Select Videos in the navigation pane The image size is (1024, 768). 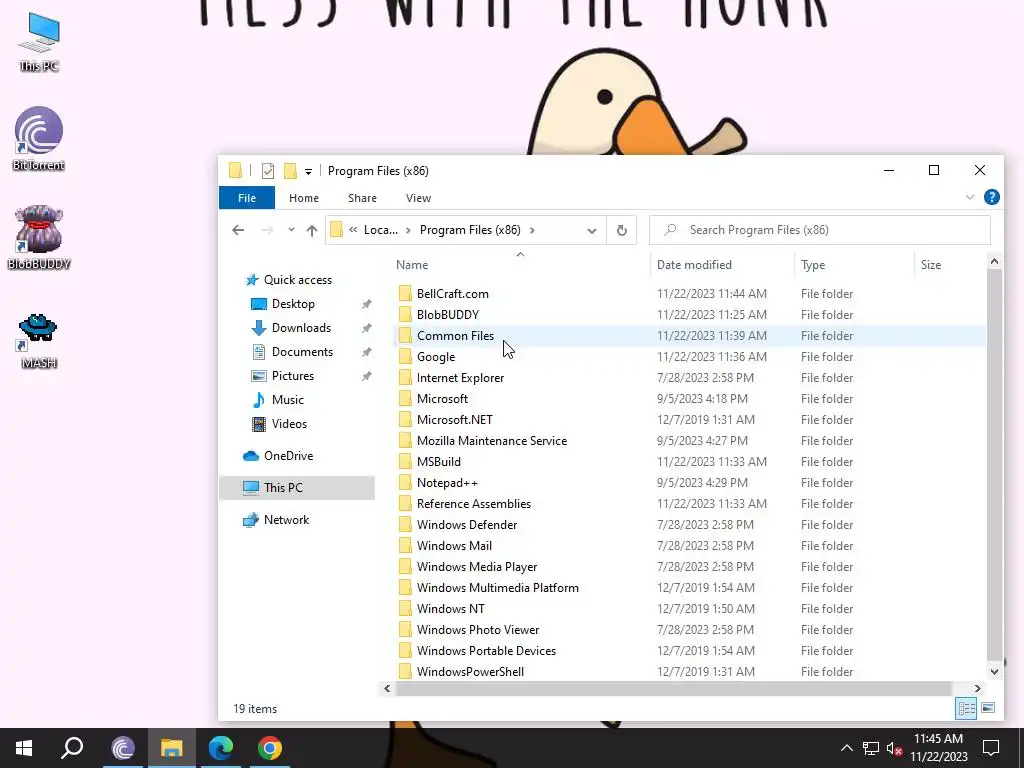click(289, 424)
